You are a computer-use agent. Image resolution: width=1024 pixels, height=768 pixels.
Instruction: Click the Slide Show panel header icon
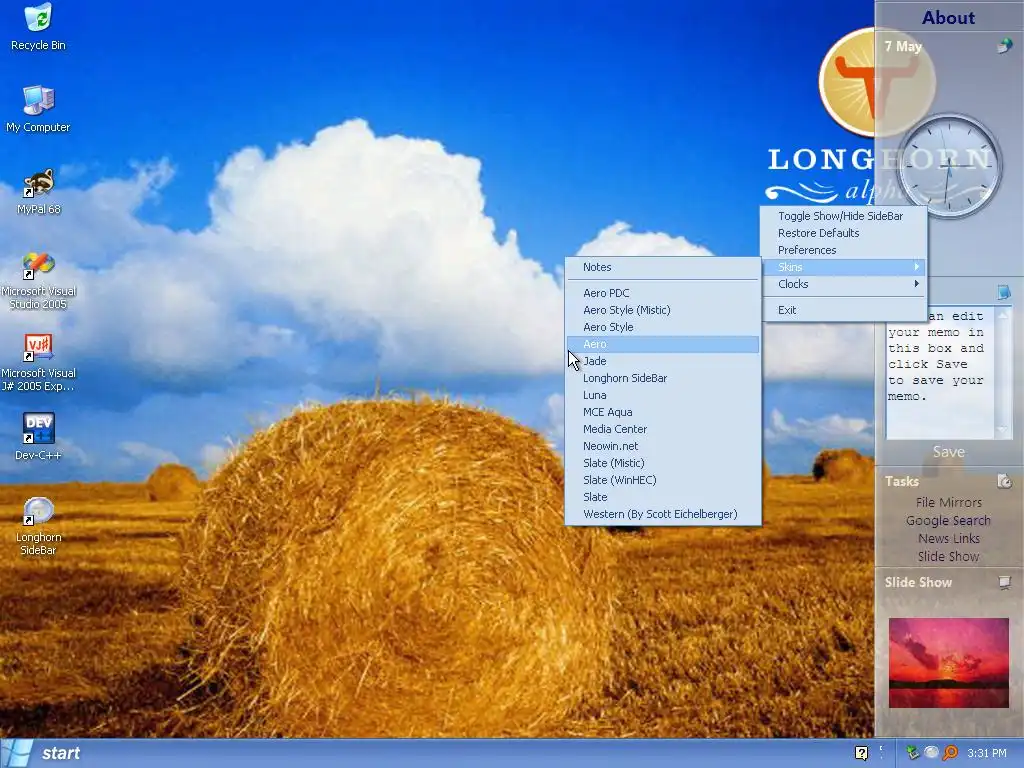[x=1004, y=582]
